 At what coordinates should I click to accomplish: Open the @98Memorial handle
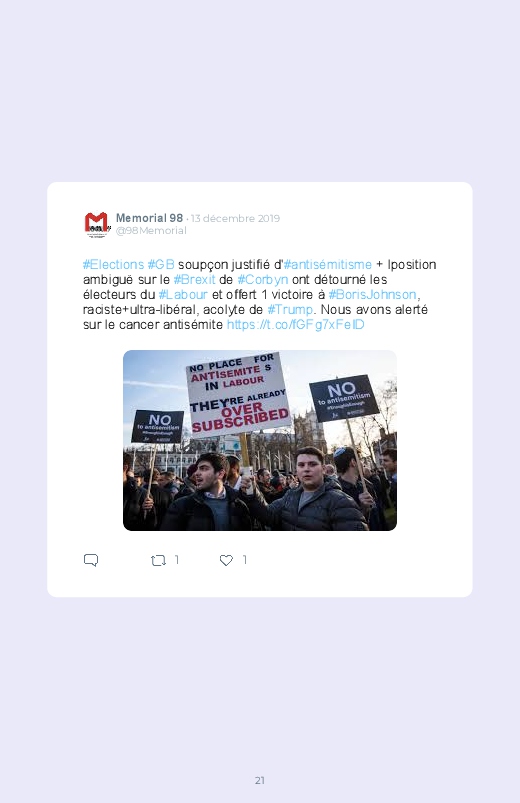(x=151, y=230)
